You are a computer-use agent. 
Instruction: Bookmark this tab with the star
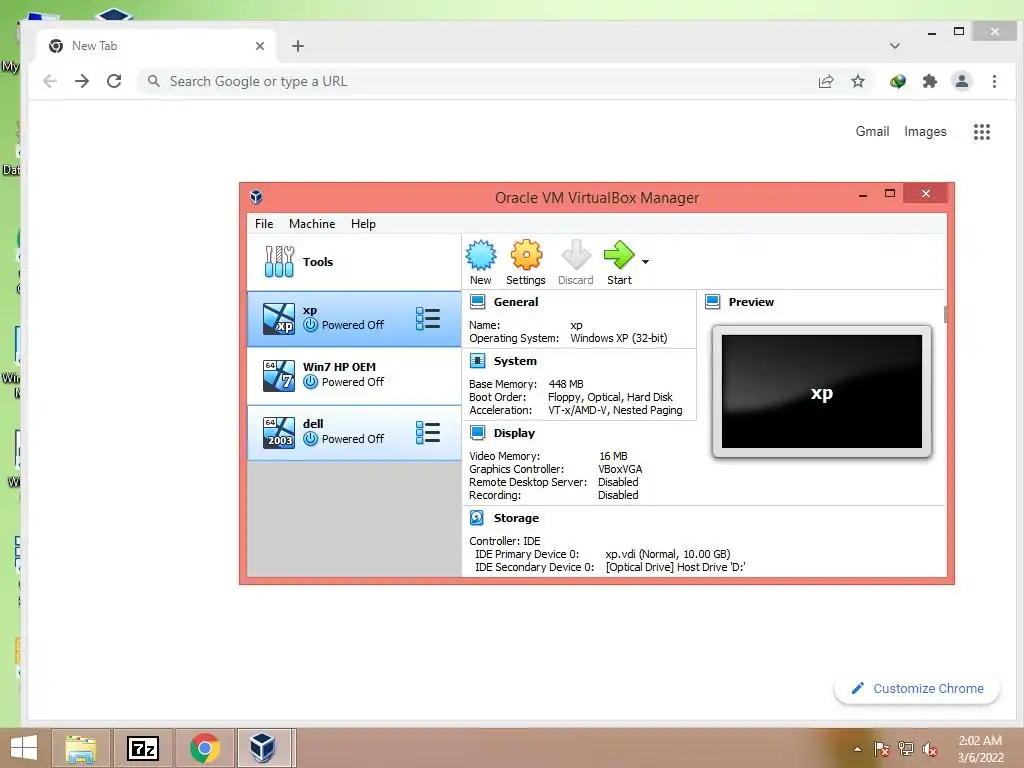[857, 81]
